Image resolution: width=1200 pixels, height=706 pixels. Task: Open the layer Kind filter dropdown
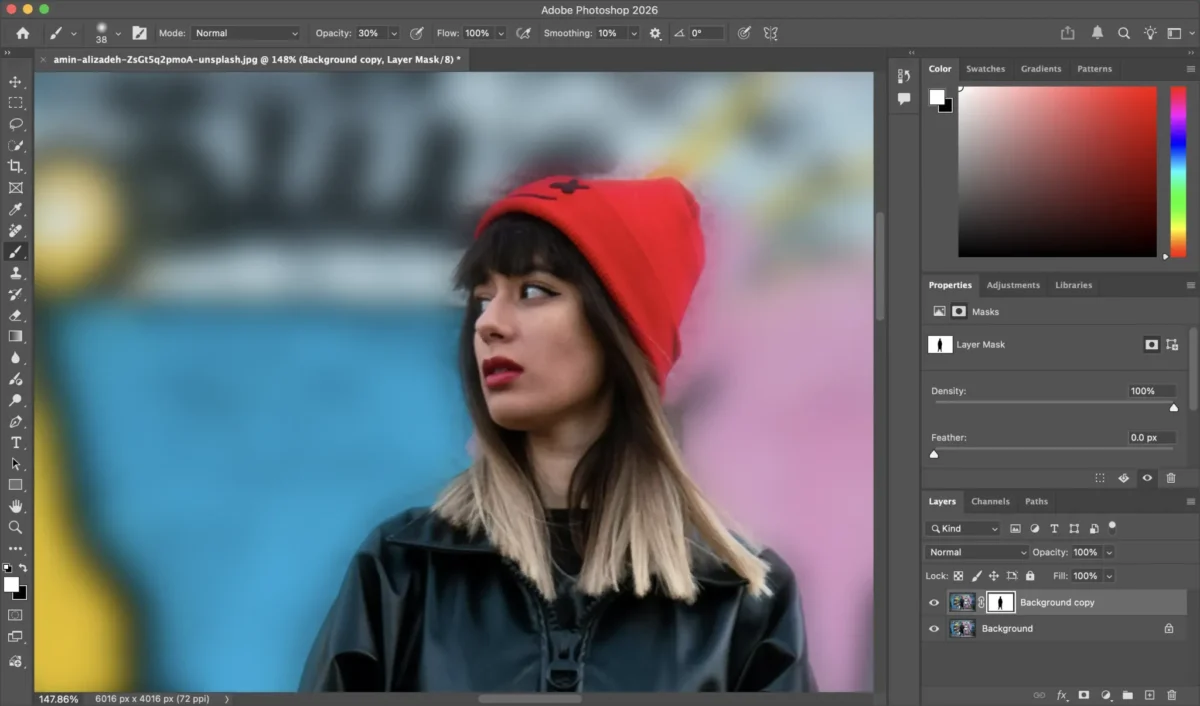(963, 528)
